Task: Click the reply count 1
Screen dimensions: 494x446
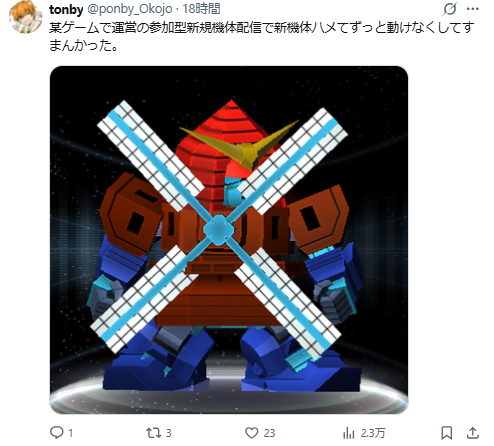Action: [71, 433]
